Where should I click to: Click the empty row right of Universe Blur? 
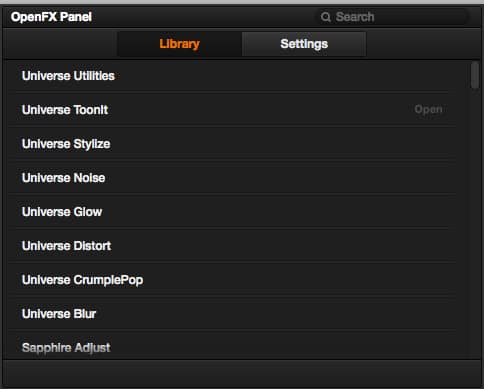tap(273, 314)
